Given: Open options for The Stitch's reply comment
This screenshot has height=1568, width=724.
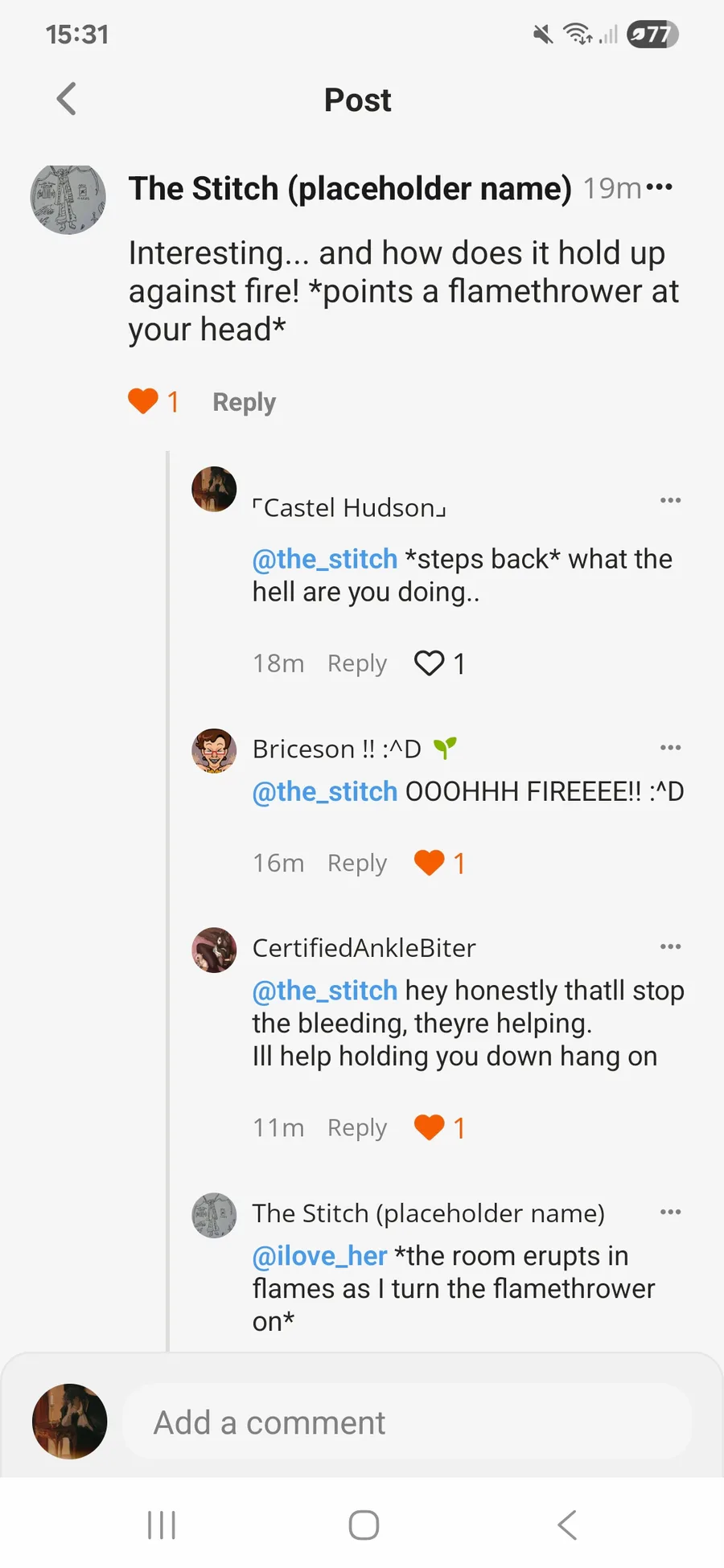Looking at the screenshot, I should [670, 1212].
